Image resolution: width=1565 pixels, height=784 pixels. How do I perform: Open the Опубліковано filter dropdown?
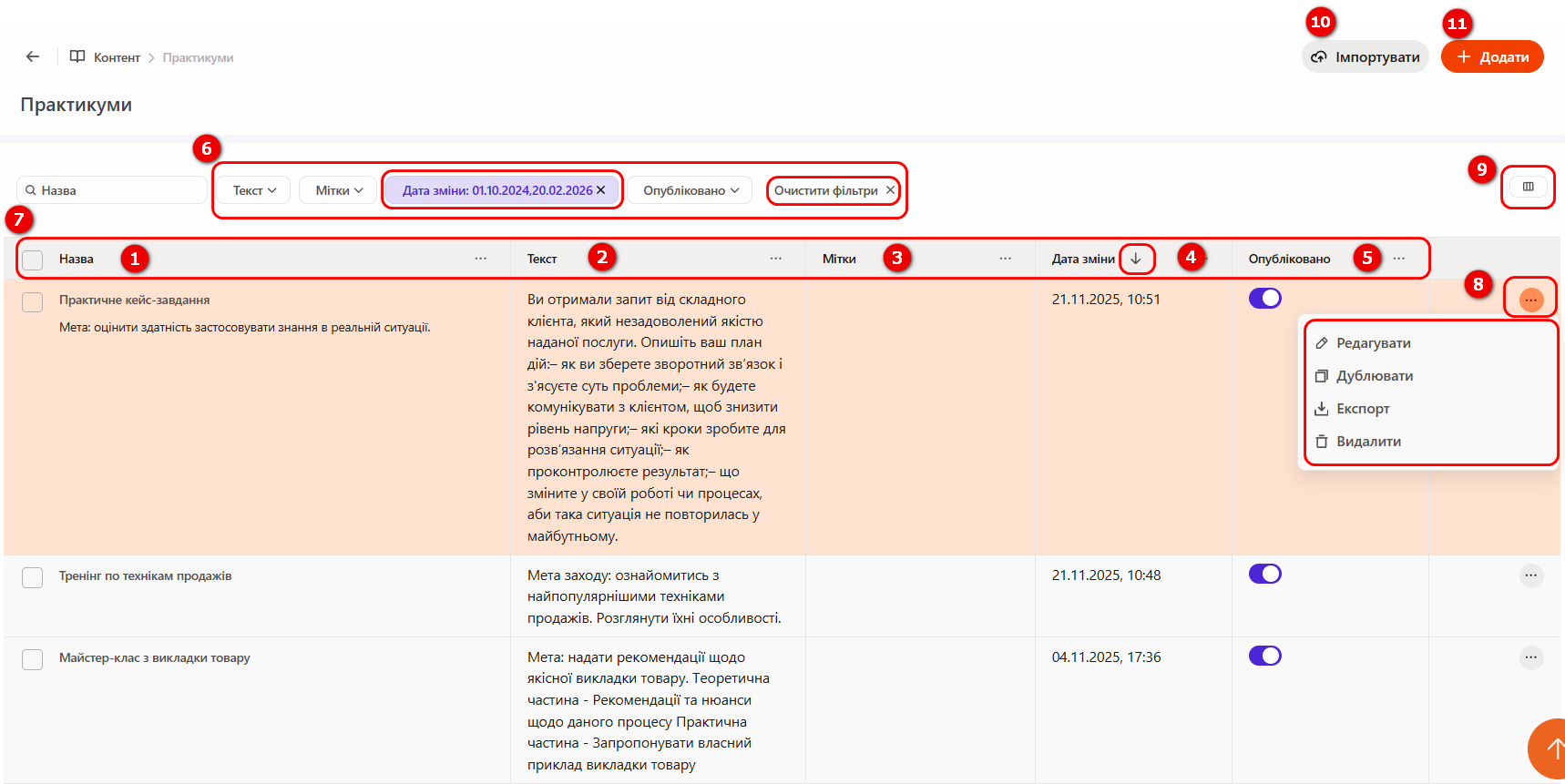[x=690, y=190]
